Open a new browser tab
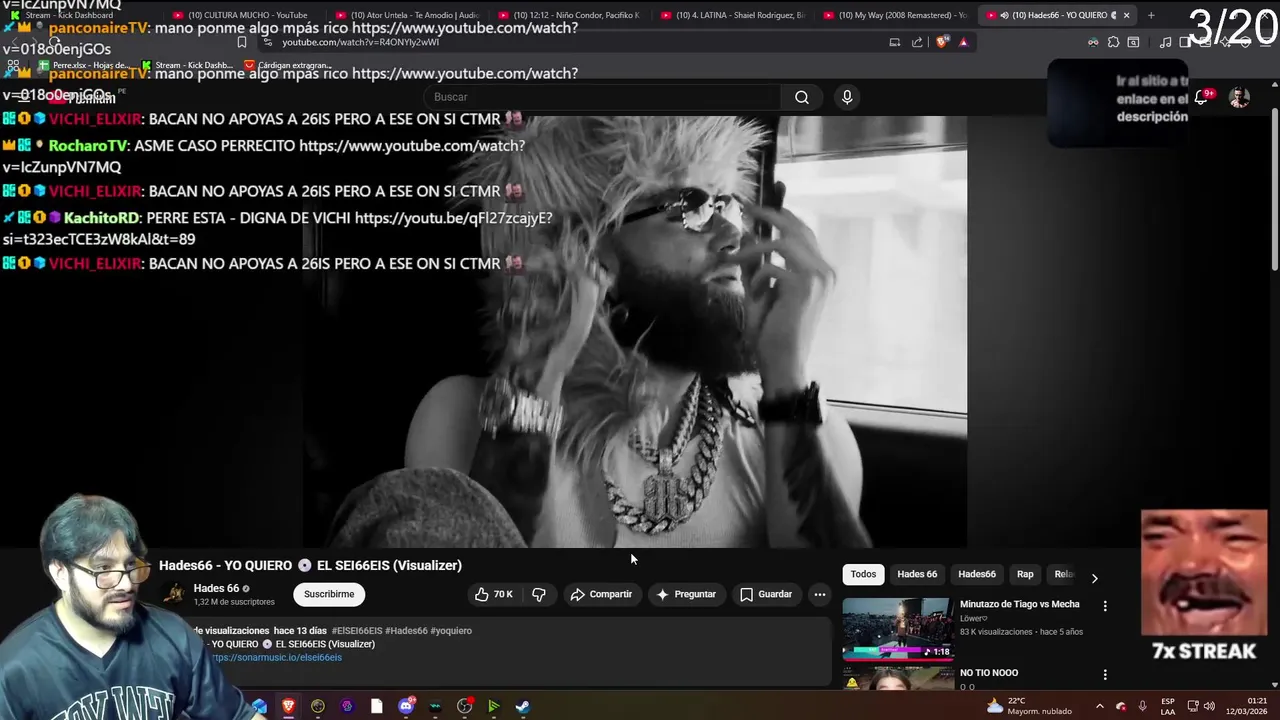 point(1151,15)
